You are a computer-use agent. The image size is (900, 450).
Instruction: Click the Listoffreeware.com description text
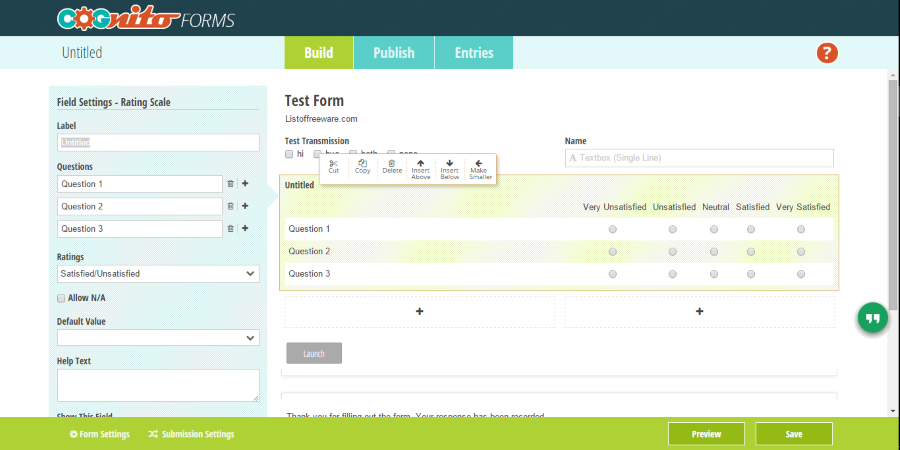321,119
